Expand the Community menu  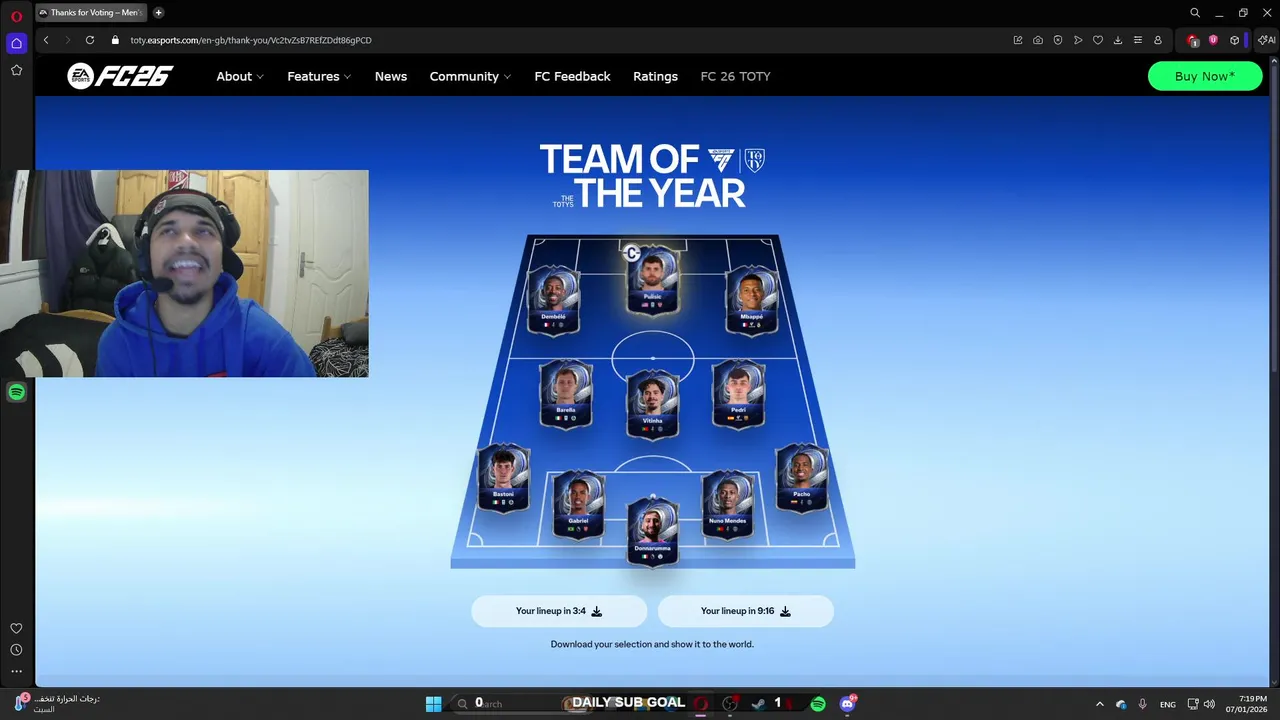470,76
